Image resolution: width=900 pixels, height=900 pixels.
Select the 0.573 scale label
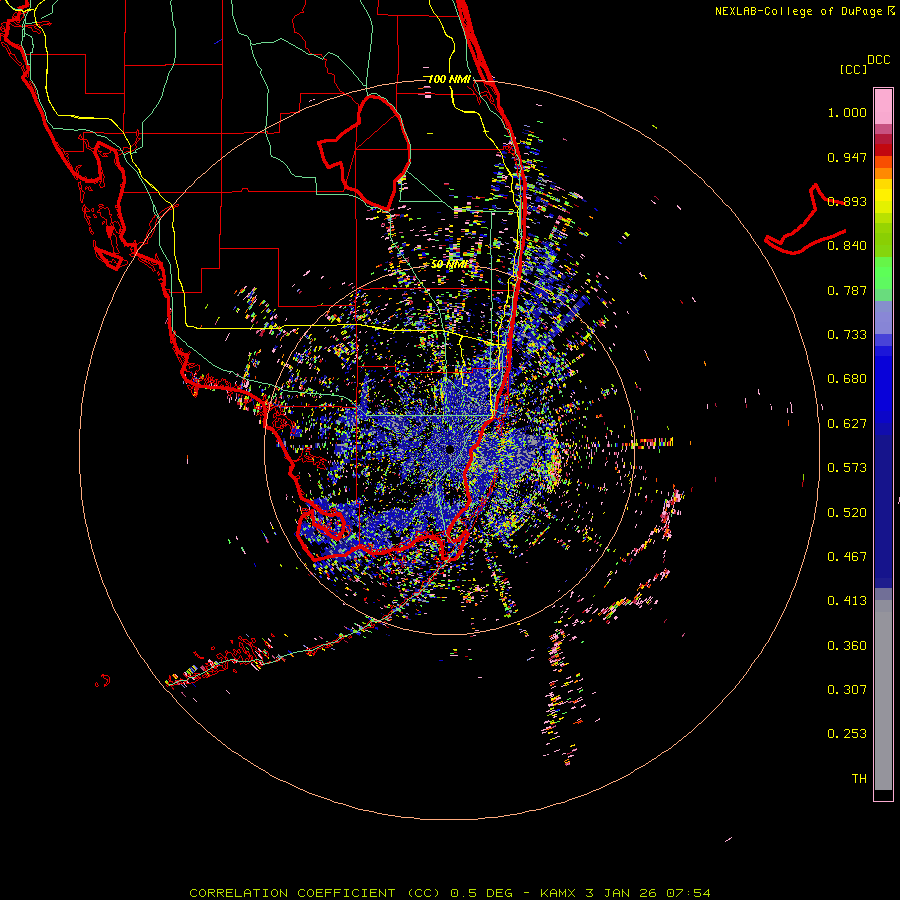(x=847, y=468)
